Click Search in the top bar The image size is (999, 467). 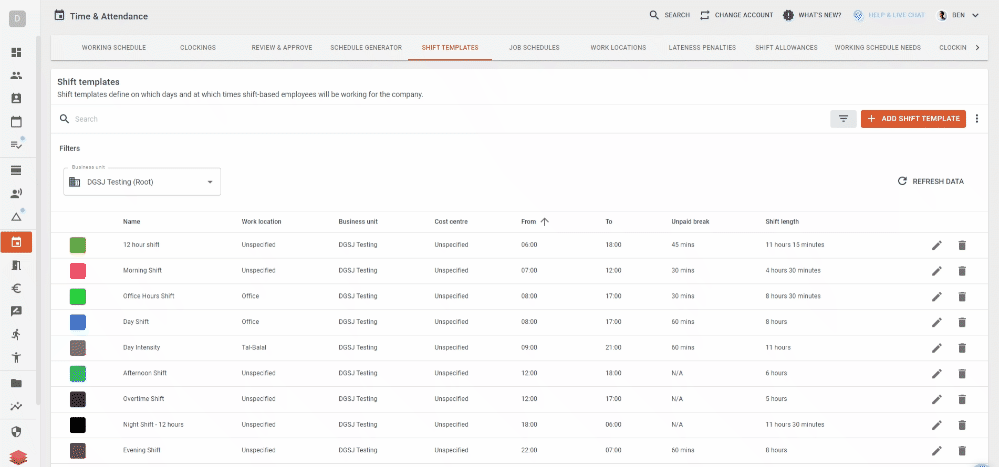pos(670,15)
